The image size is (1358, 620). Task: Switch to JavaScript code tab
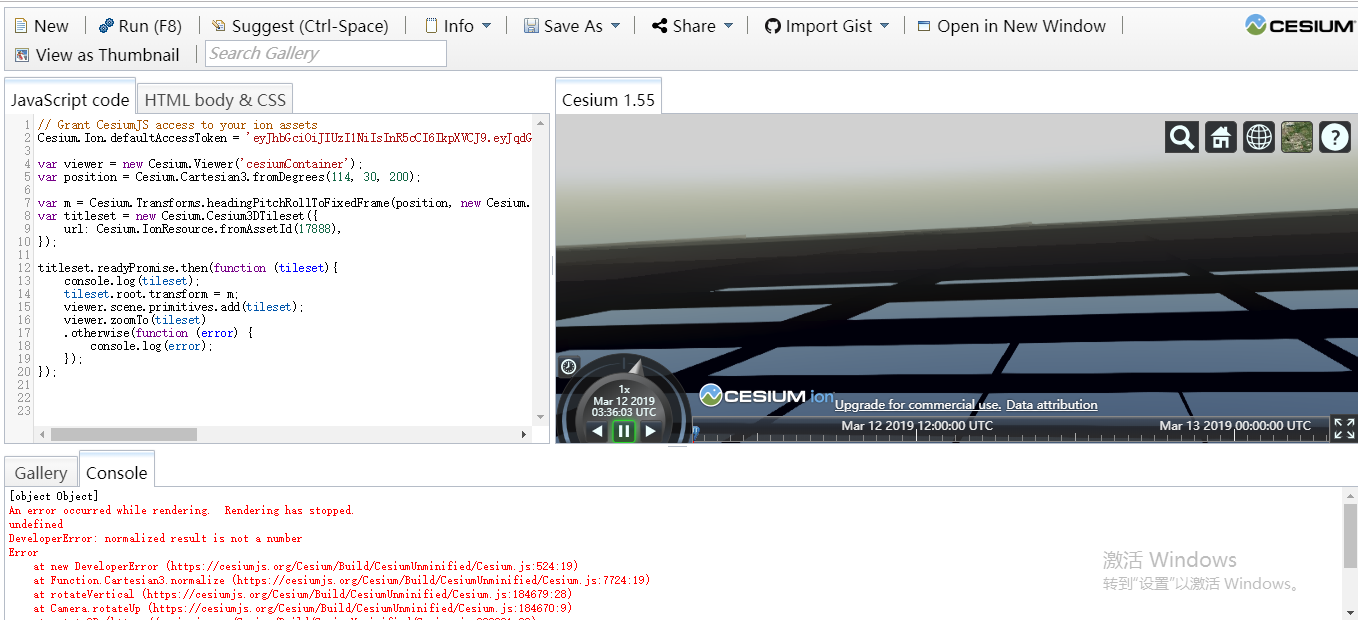pos(70,99)
